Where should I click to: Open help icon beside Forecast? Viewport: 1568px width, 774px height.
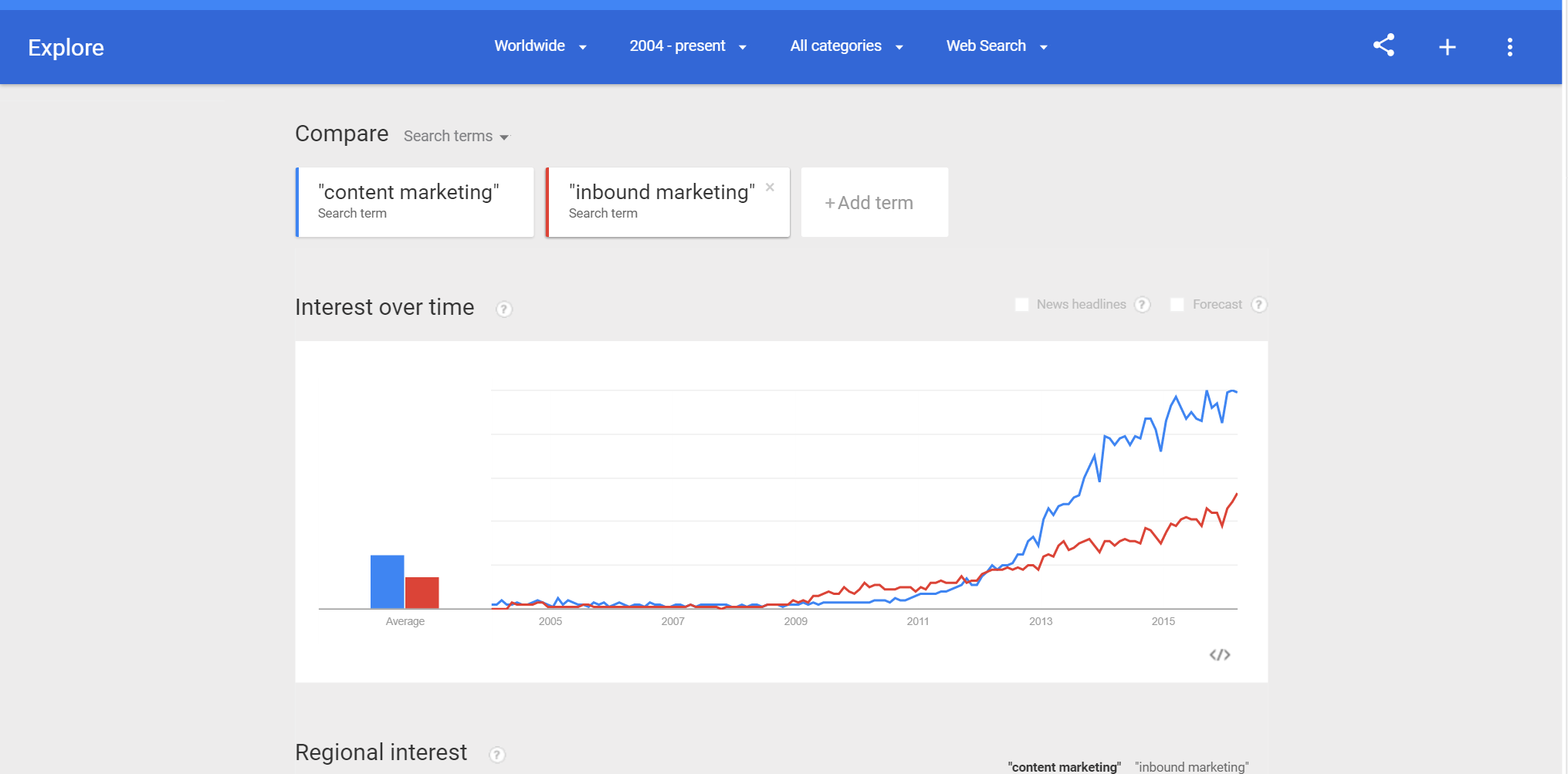click(1258, 305)
